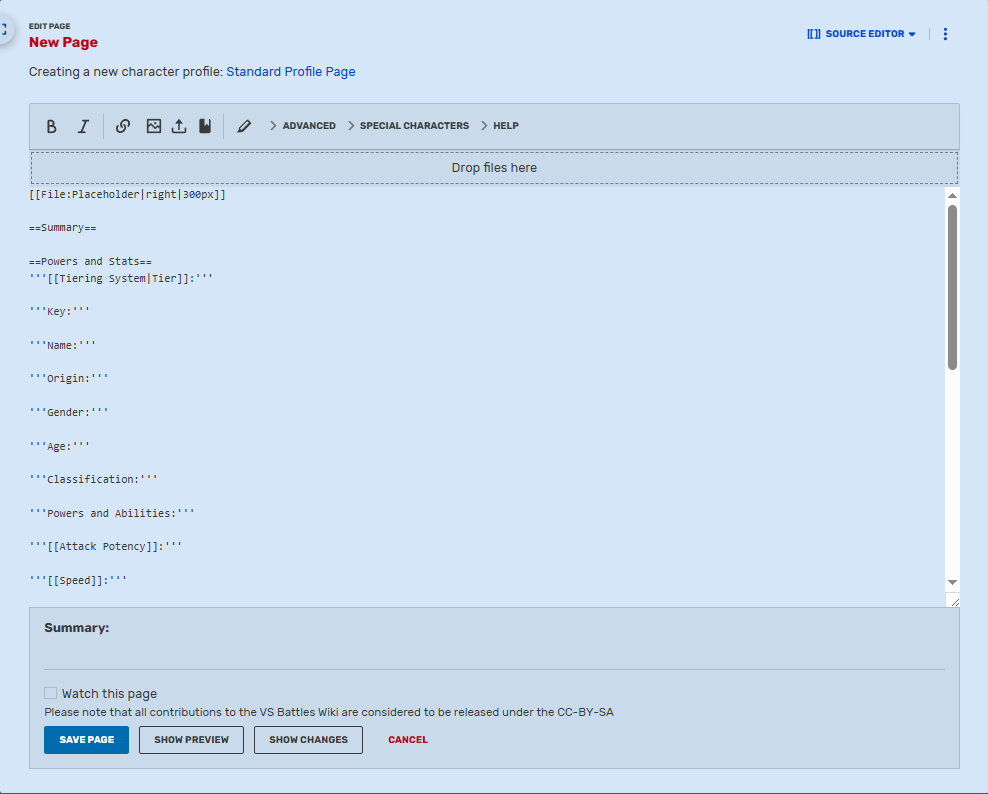Click the CC-BY-SA contributions notice text
Screen dimensions: 988x794
[x=329, y=712]
